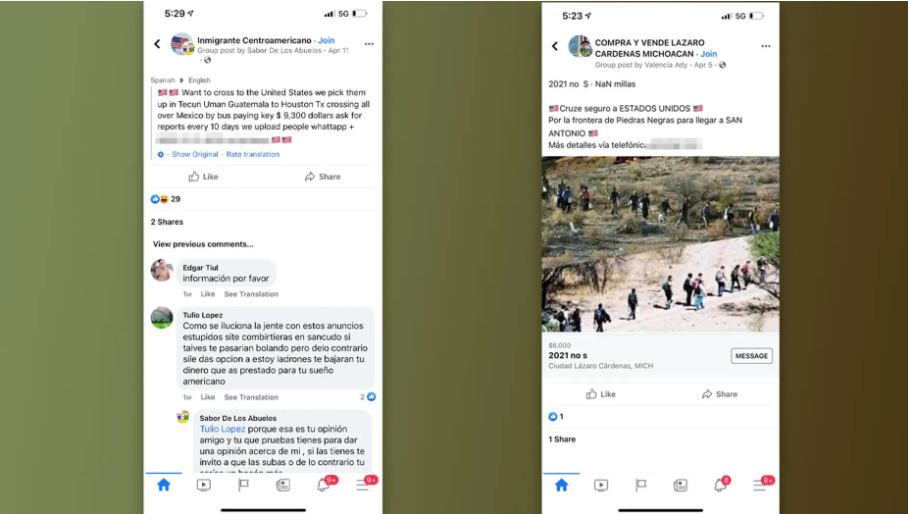
Task: Tap back arrow in Inmigrante Centroamericano post
Action: pyautogui.click(x=157, y=44)
